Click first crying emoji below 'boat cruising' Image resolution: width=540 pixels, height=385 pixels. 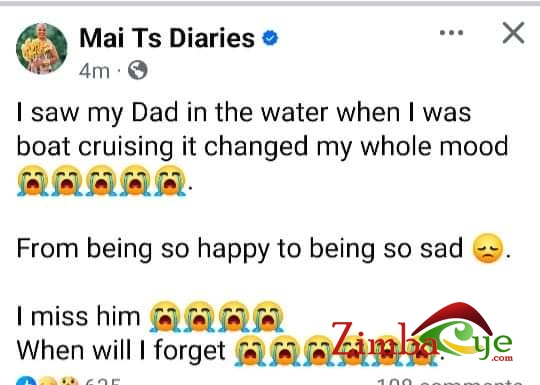[33, 181]
